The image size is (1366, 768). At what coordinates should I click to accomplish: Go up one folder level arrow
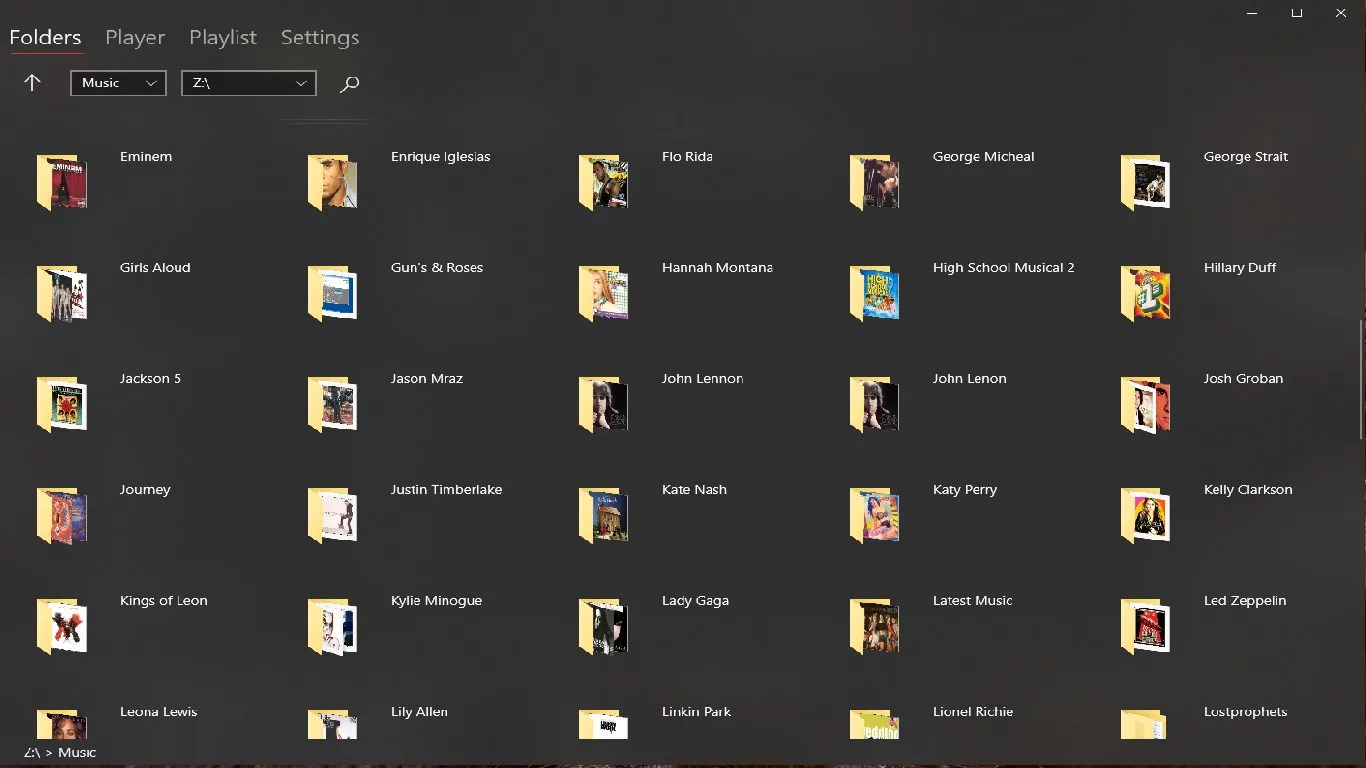(x=32, y=83)
